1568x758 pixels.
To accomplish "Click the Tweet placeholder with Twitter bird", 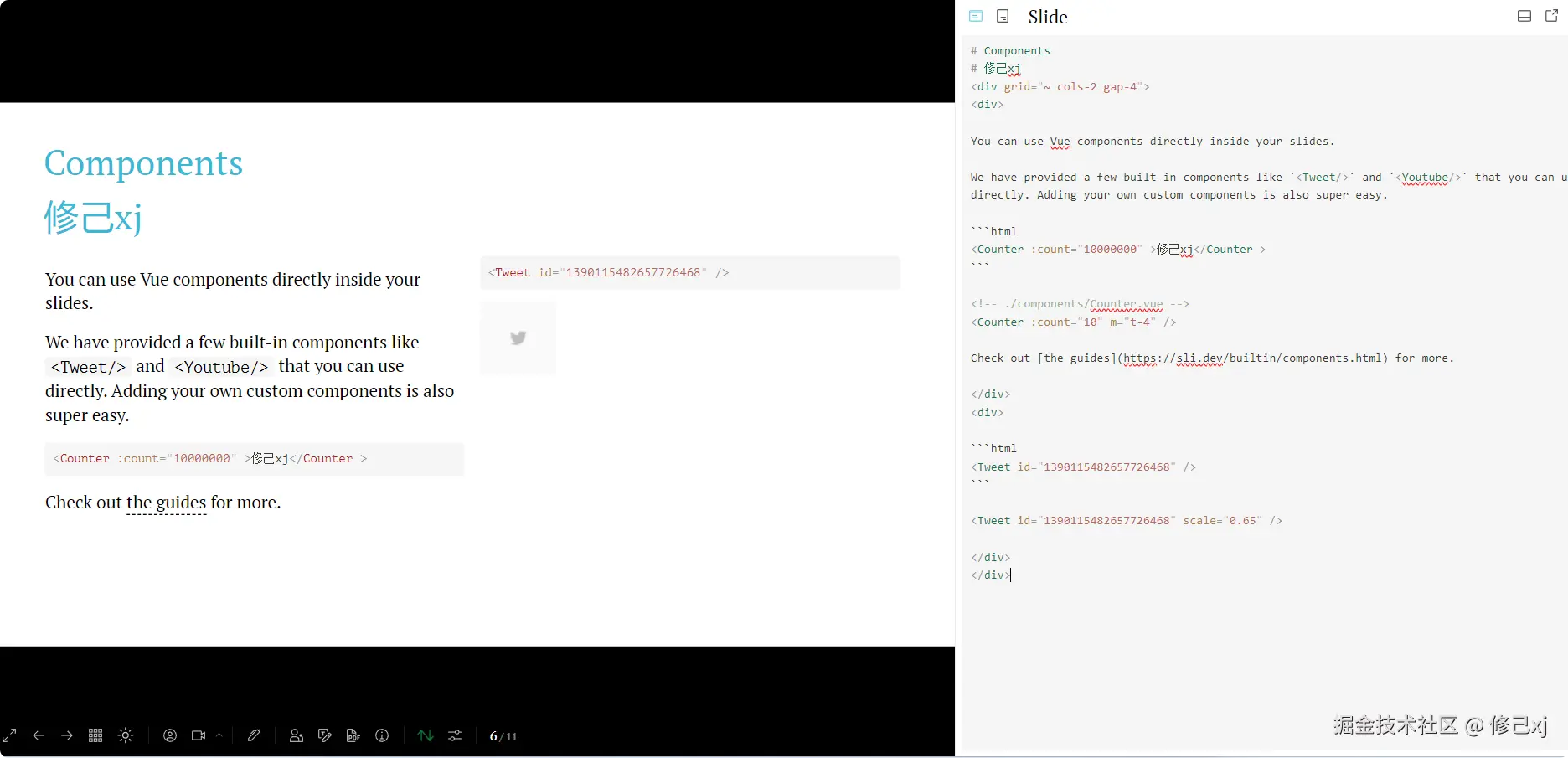I will (518, 338).
